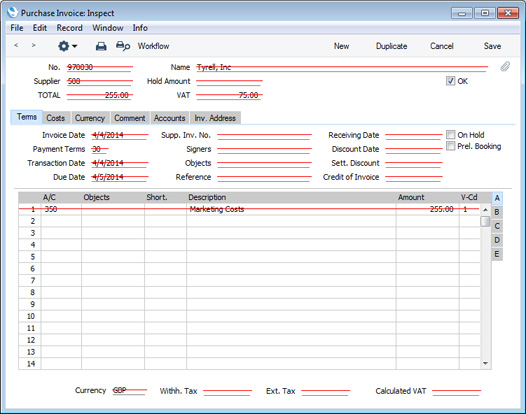Enable the Prel. Booking checkbox
Viewport: 526px width, 414px height.
click(x=451, y=146)
